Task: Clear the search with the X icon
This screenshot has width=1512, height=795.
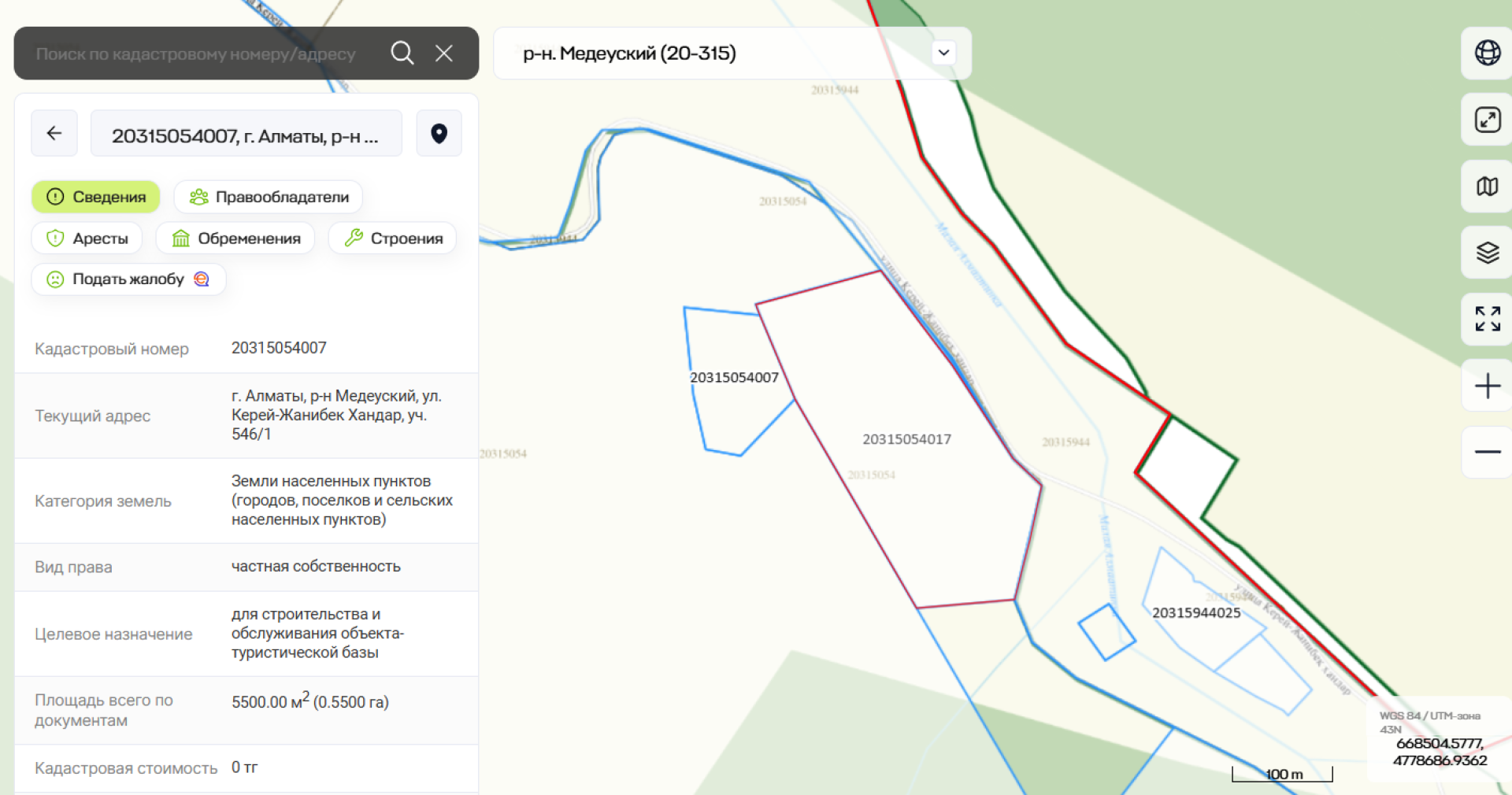Action: (444, 54)
